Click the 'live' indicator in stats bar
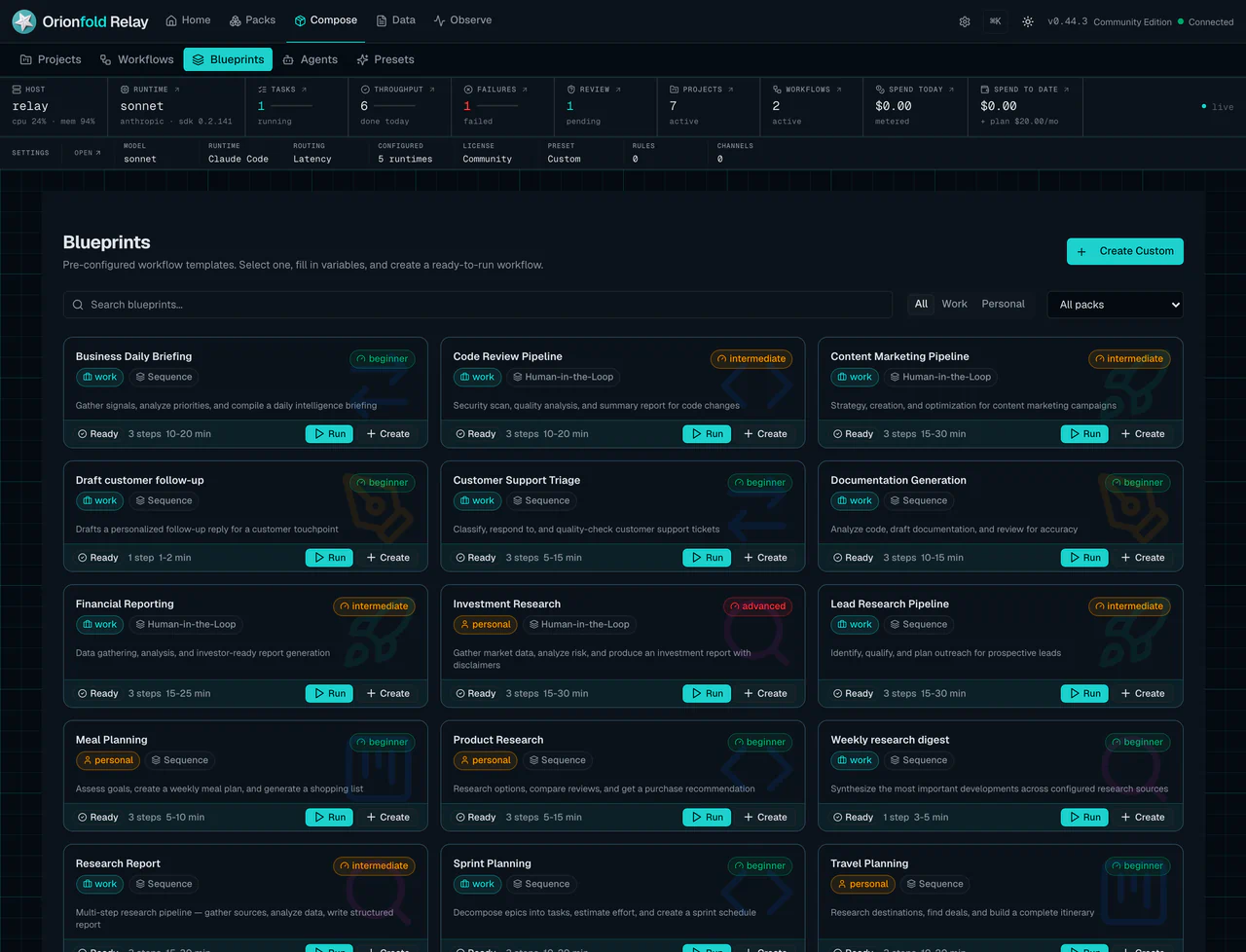Image resolution: width=1246 pixels, height=952 pixels. tap(1217, 107)
